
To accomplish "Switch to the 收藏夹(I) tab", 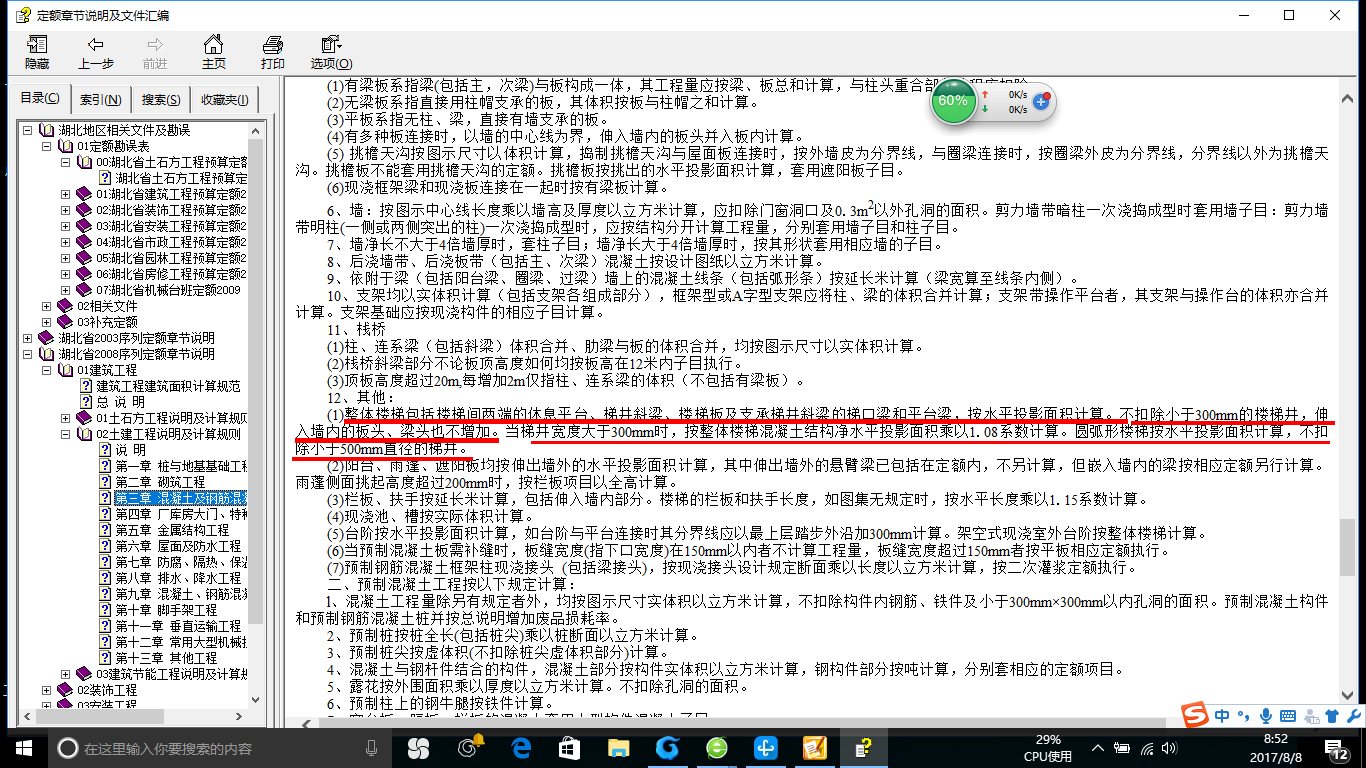I will pos(226,99).
